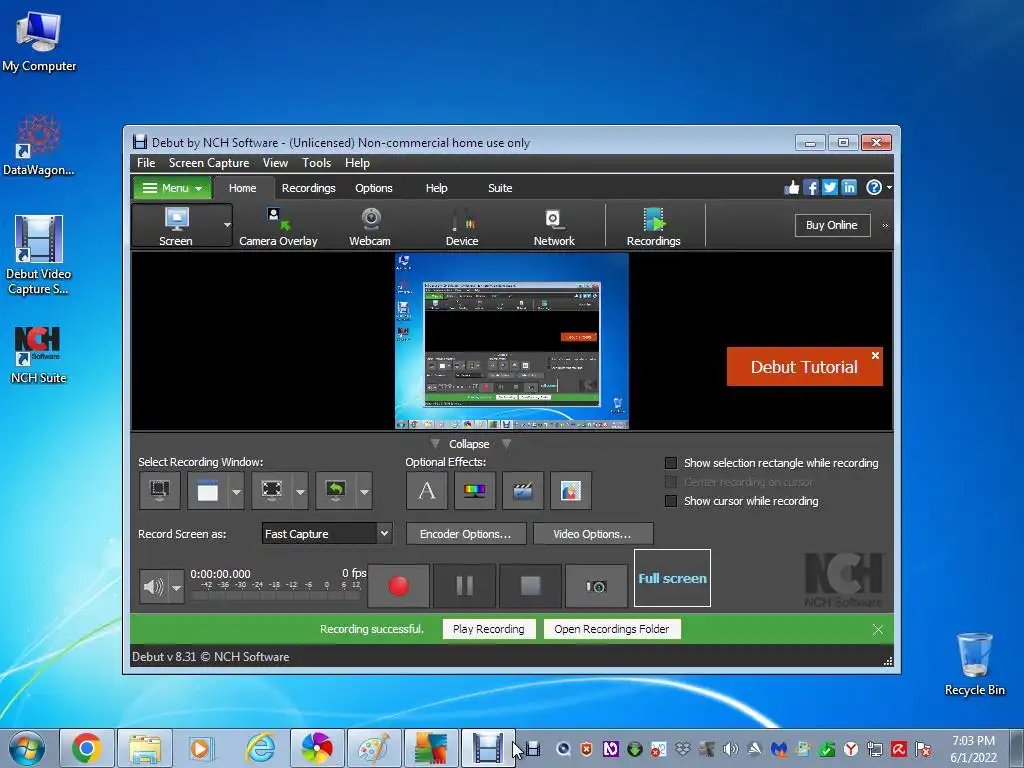This screenshot has height=768, width=1024.
Task: Switch to the Suite tab
Action: click(500, 188)
